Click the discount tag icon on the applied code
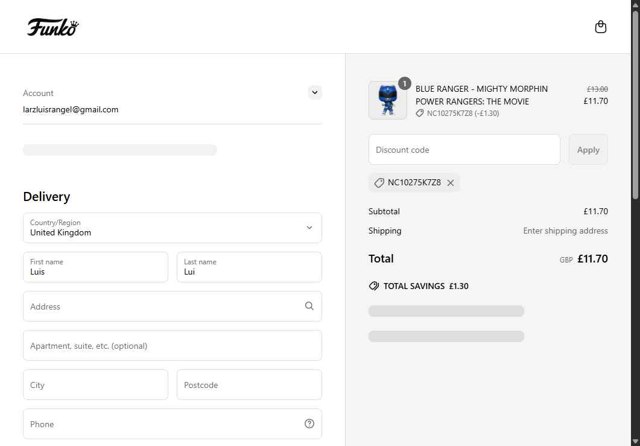This screenshot has height=446, width=640. click(379, 183)
